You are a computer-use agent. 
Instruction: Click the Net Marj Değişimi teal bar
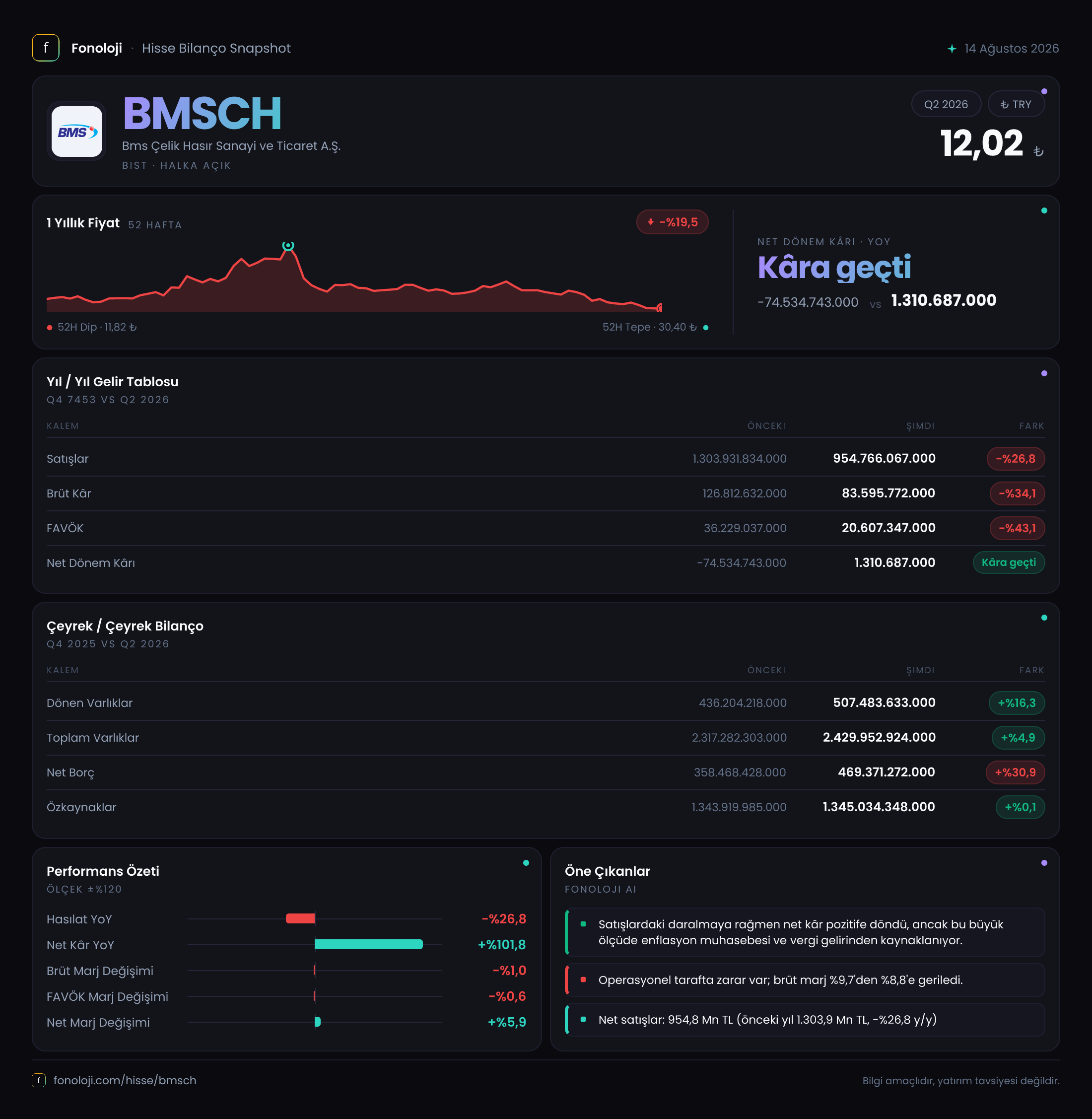(x=318, y=1022)
